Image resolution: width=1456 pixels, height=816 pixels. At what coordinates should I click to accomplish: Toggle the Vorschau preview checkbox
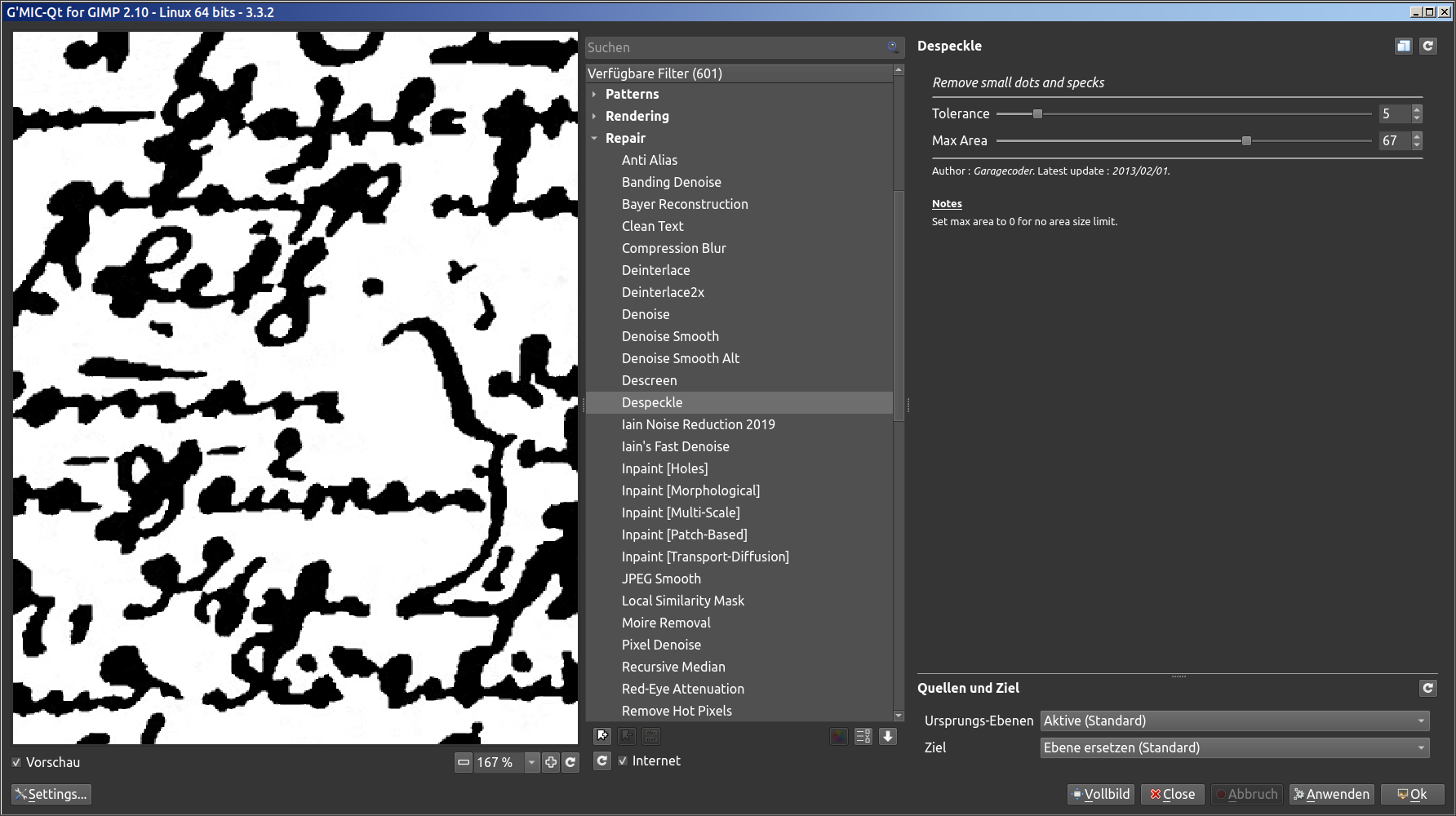(17, 762)
